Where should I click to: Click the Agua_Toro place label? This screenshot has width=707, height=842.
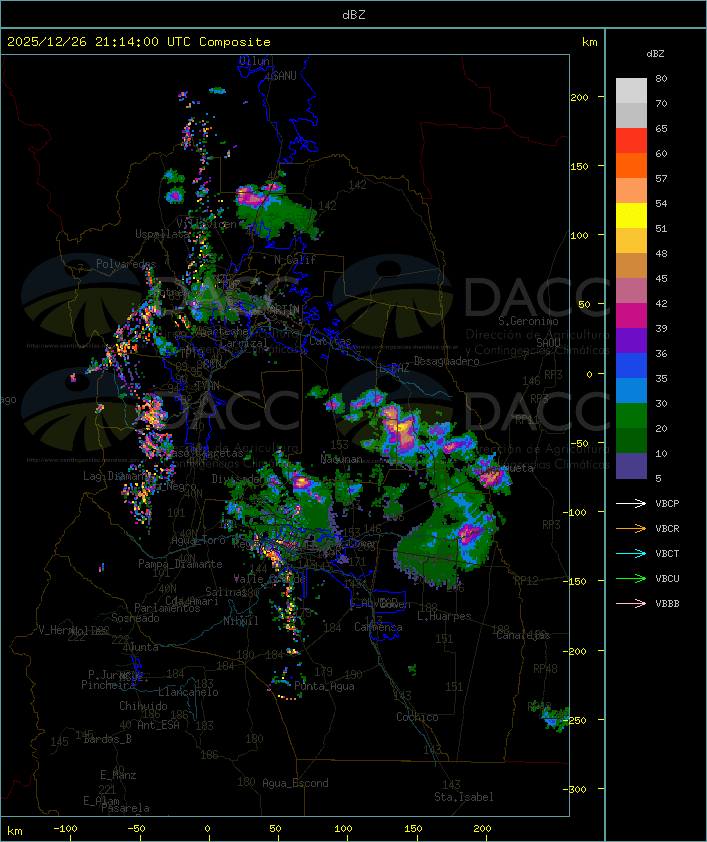[x=198, y=540]
